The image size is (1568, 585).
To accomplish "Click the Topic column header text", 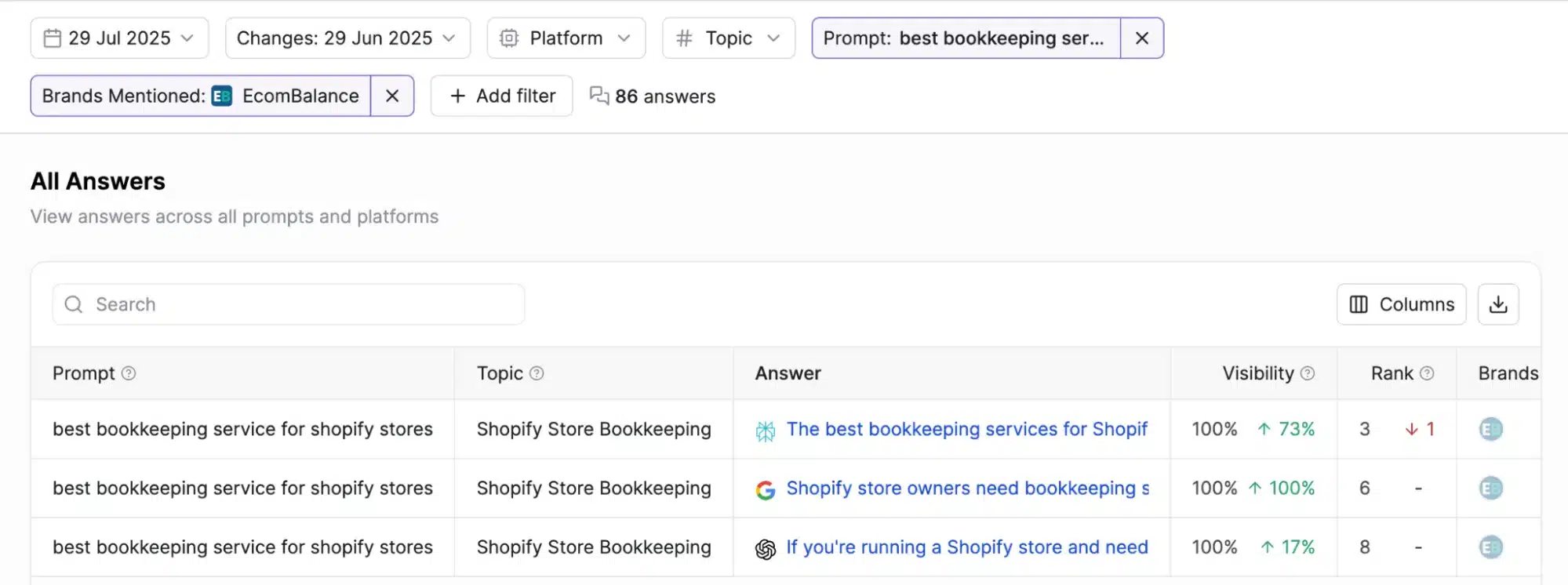I will (x=500, y=373).
